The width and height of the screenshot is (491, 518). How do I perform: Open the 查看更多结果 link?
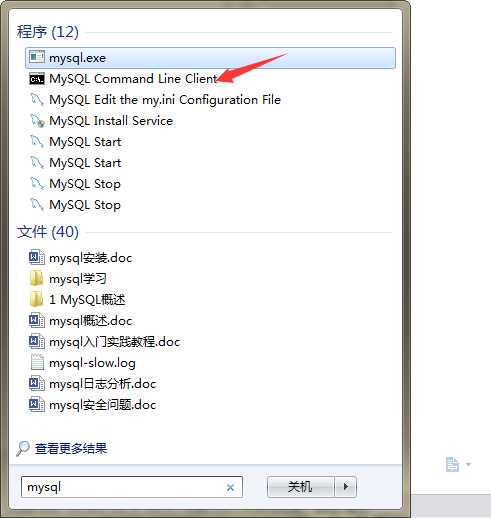(71, 448)
